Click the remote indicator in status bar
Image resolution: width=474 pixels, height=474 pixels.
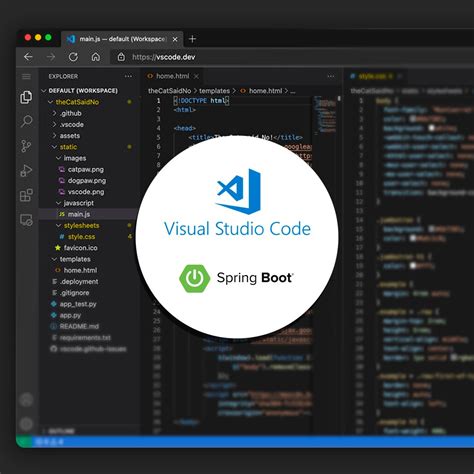click(24, 442)
